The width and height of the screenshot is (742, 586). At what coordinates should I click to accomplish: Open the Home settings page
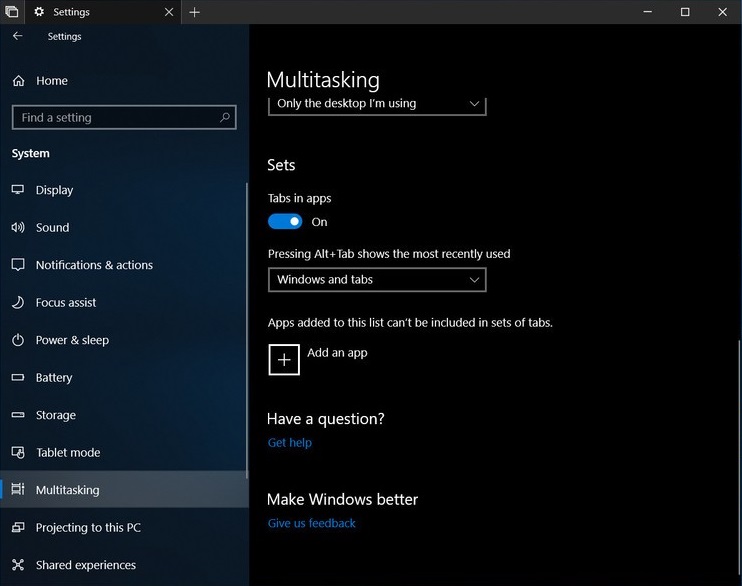[x=124, y=81]
